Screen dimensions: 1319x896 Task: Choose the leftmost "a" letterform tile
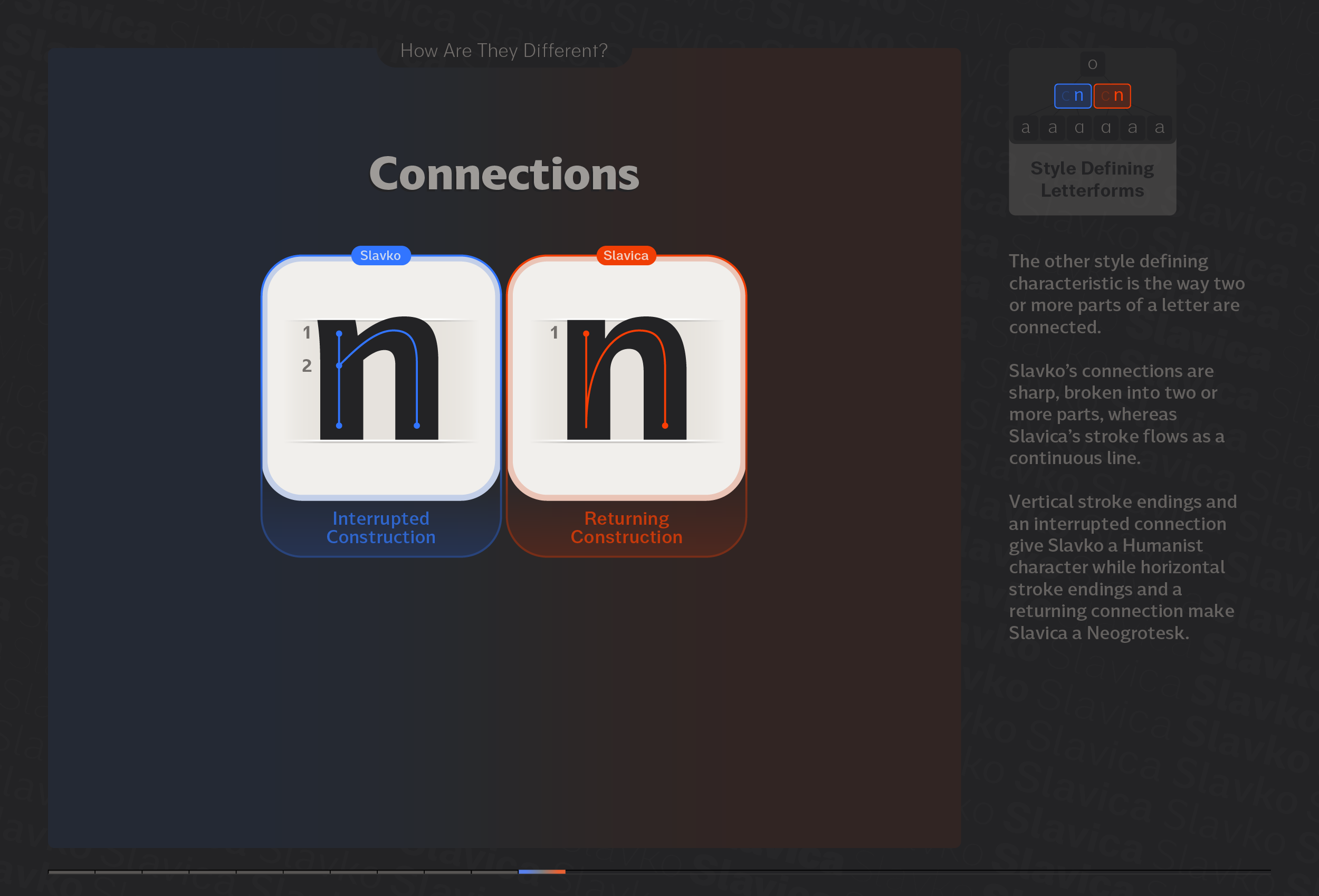click(1026, 128)
